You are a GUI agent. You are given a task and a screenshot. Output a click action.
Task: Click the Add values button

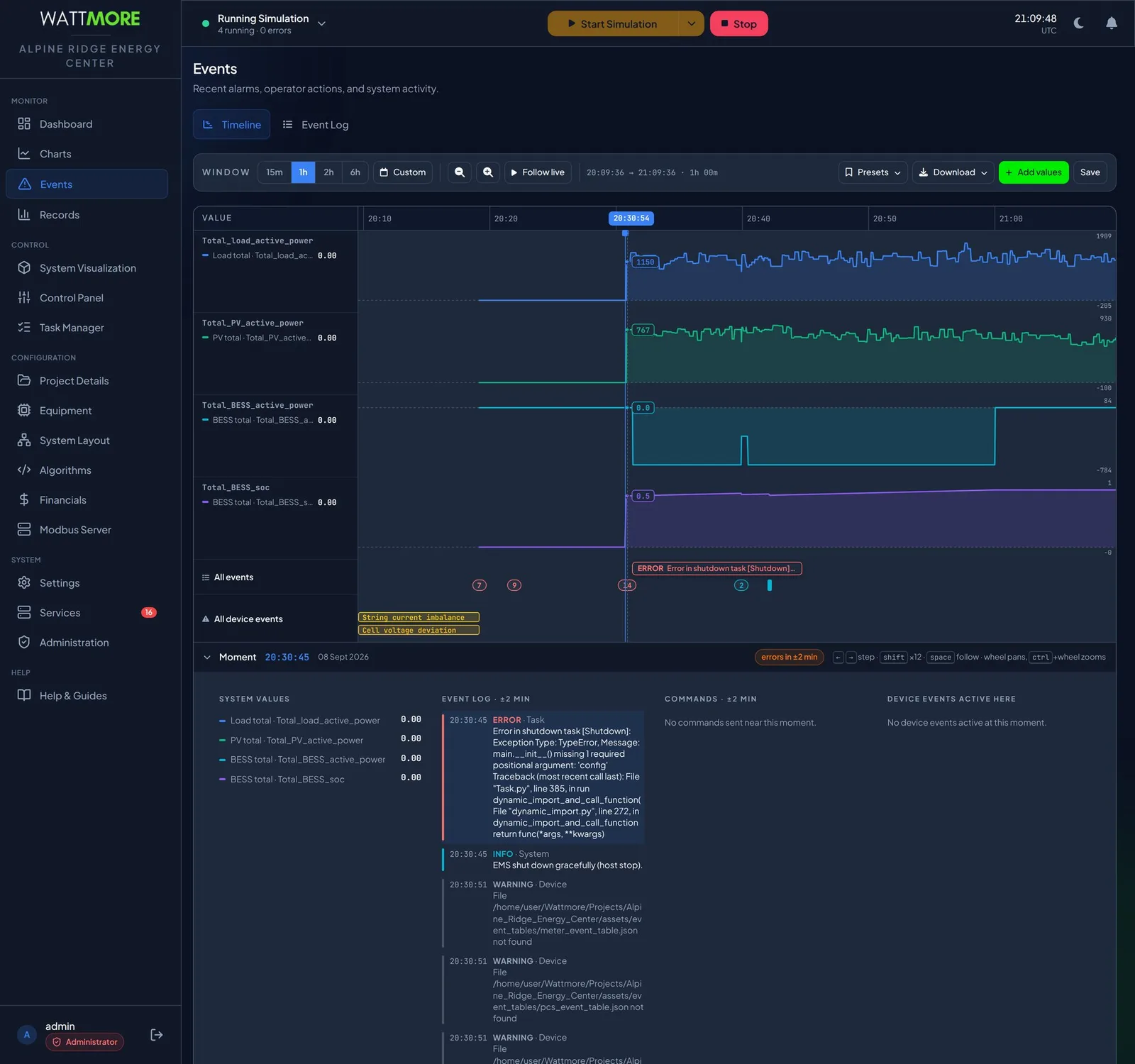(x=1034, y=172)
